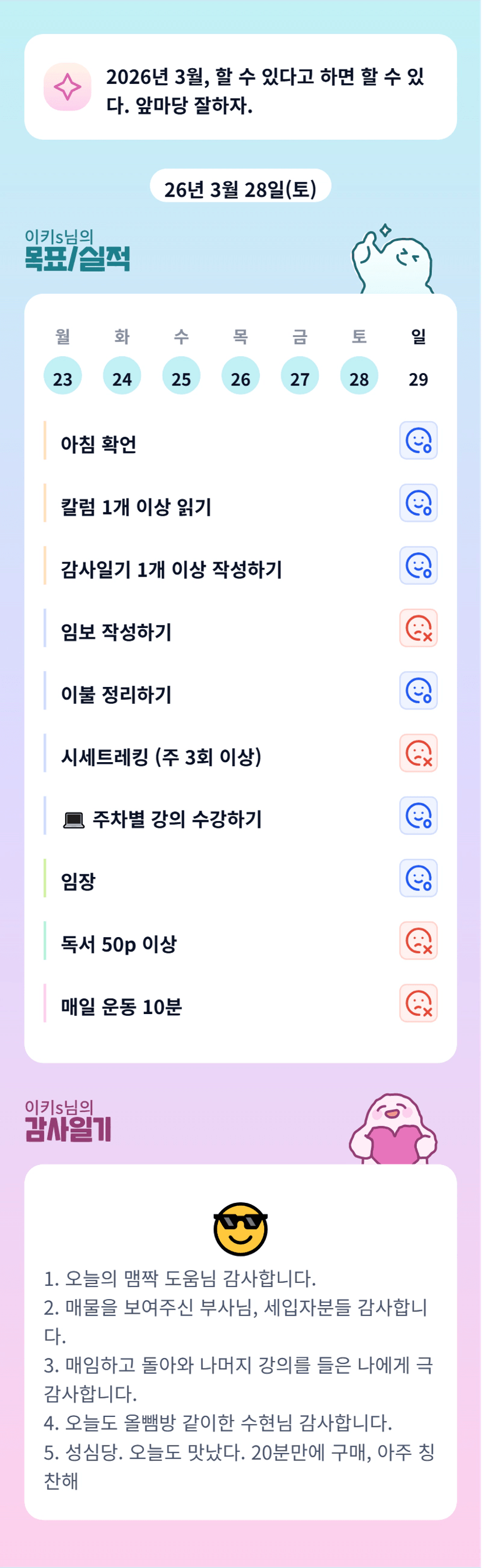The width and height of the screenshot is (482, 1568).
Task: Click the sunglasses emoji in 감사일기
Action: (x=240, y=1229)
